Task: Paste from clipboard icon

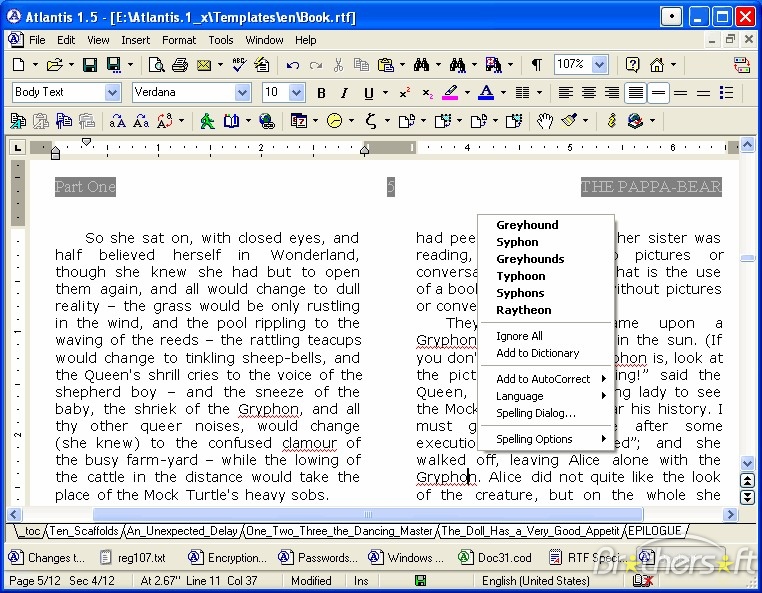Action: [386, 64]
